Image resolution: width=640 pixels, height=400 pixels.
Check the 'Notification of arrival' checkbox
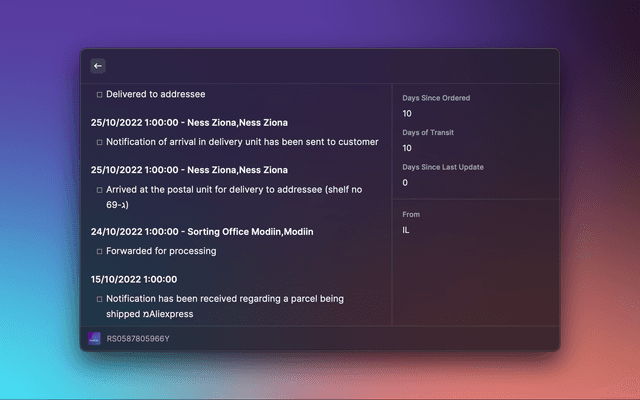(100, 142)
